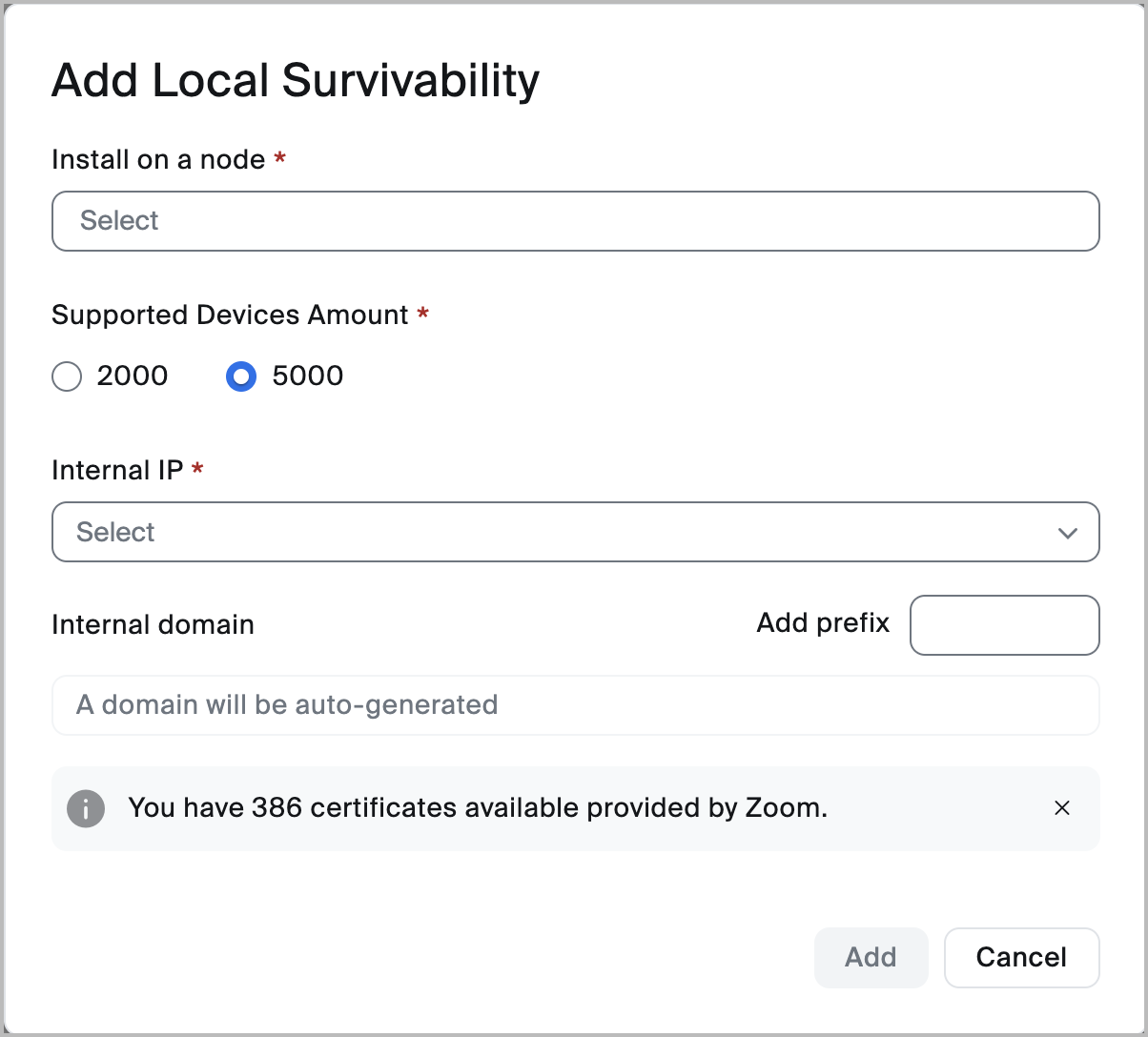Click the "Supported Devices Amount" label

click(230, 315)
